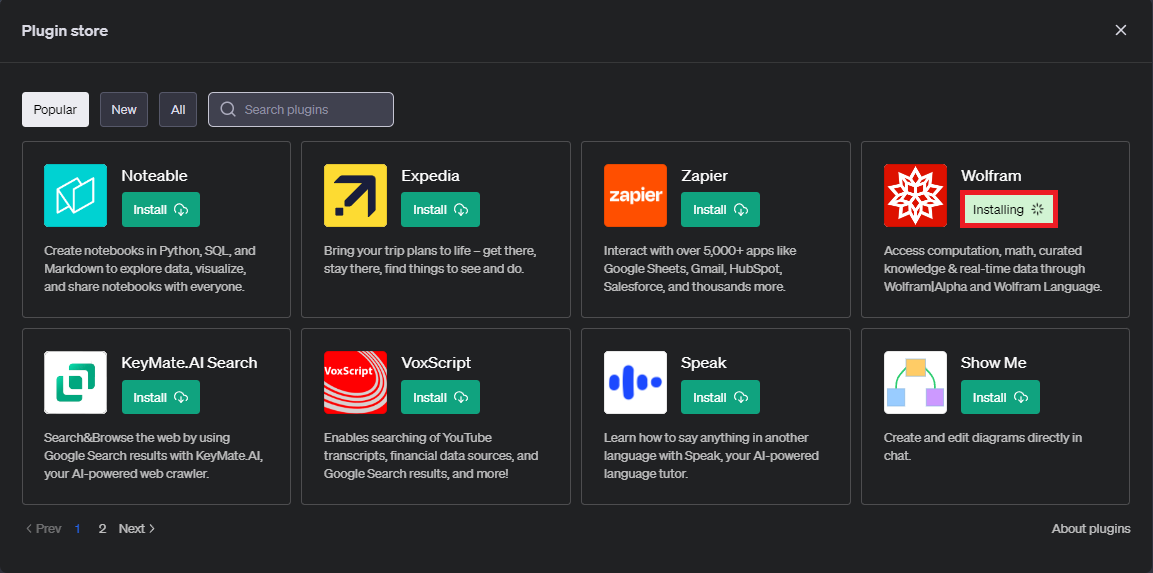
Task: Click the Search plugins input field
Action: (x=310, y=110)
